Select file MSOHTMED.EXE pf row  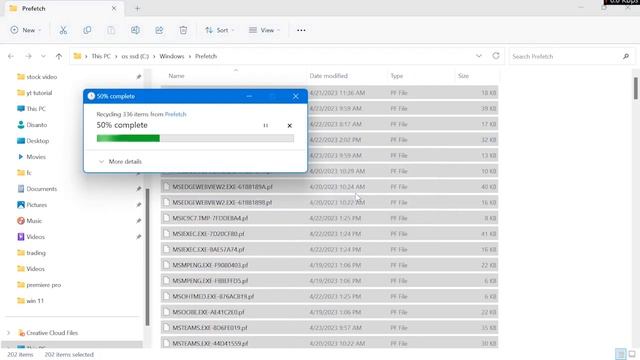[329, 296]
